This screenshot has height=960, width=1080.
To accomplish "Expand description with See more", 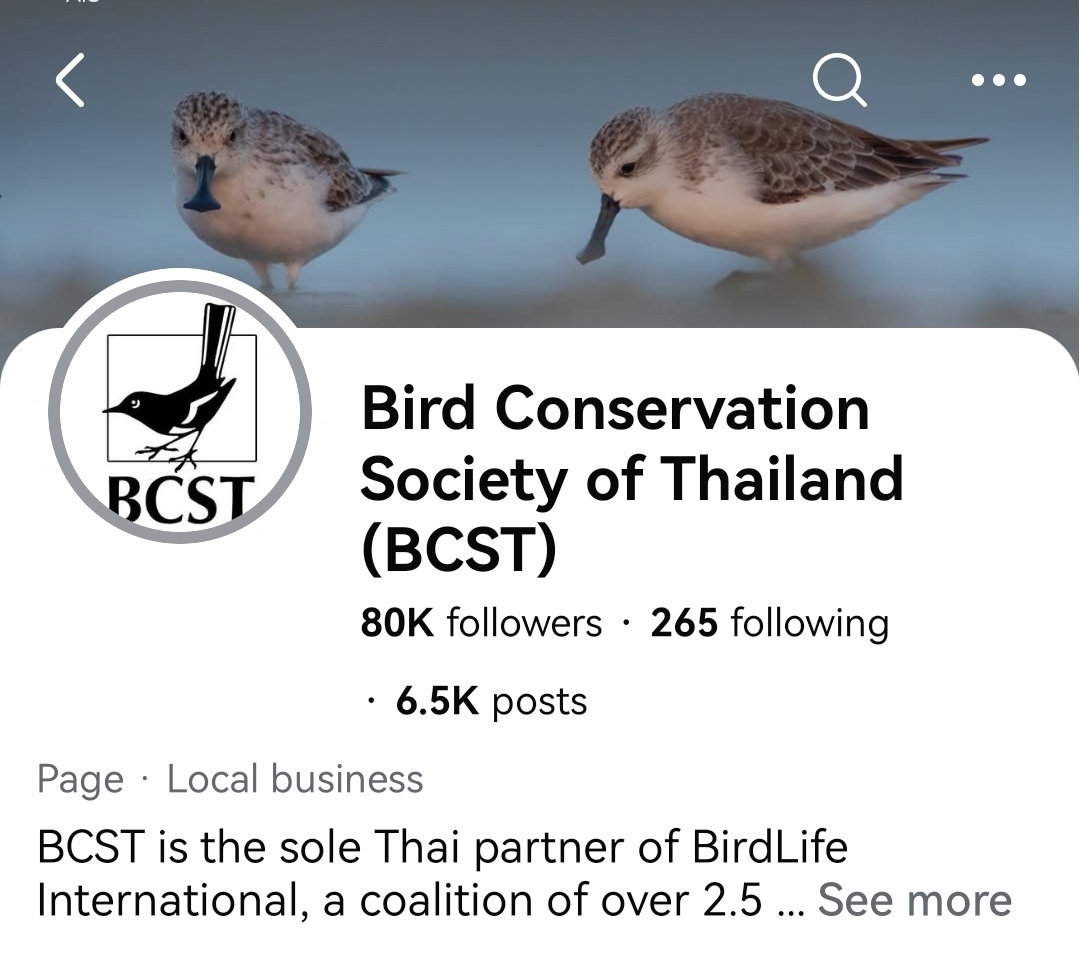I will (914, 900).
